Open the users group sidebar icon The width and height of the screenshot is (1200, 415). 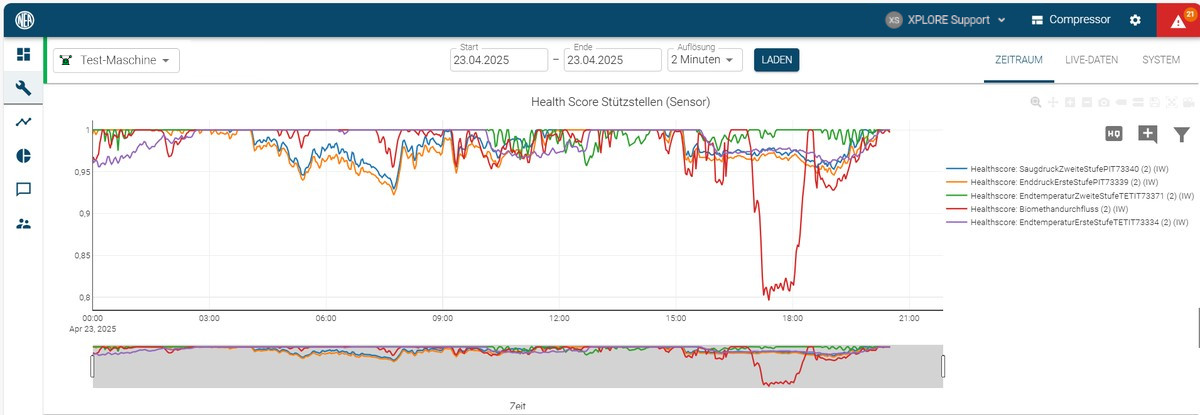tap(24, 224)
